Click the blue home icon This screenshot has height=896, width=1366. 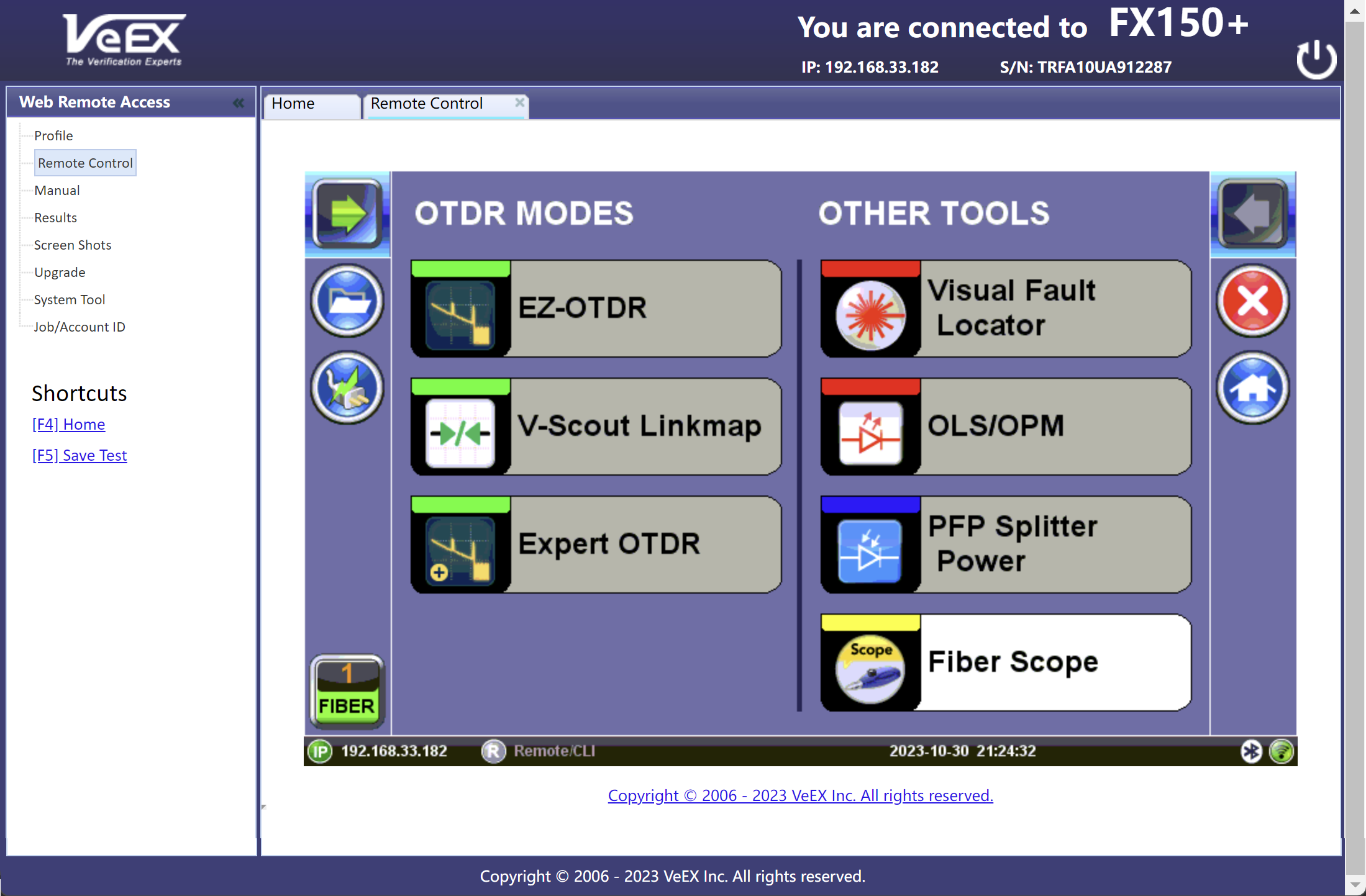pyautogui.click(x=1253, y=388)
